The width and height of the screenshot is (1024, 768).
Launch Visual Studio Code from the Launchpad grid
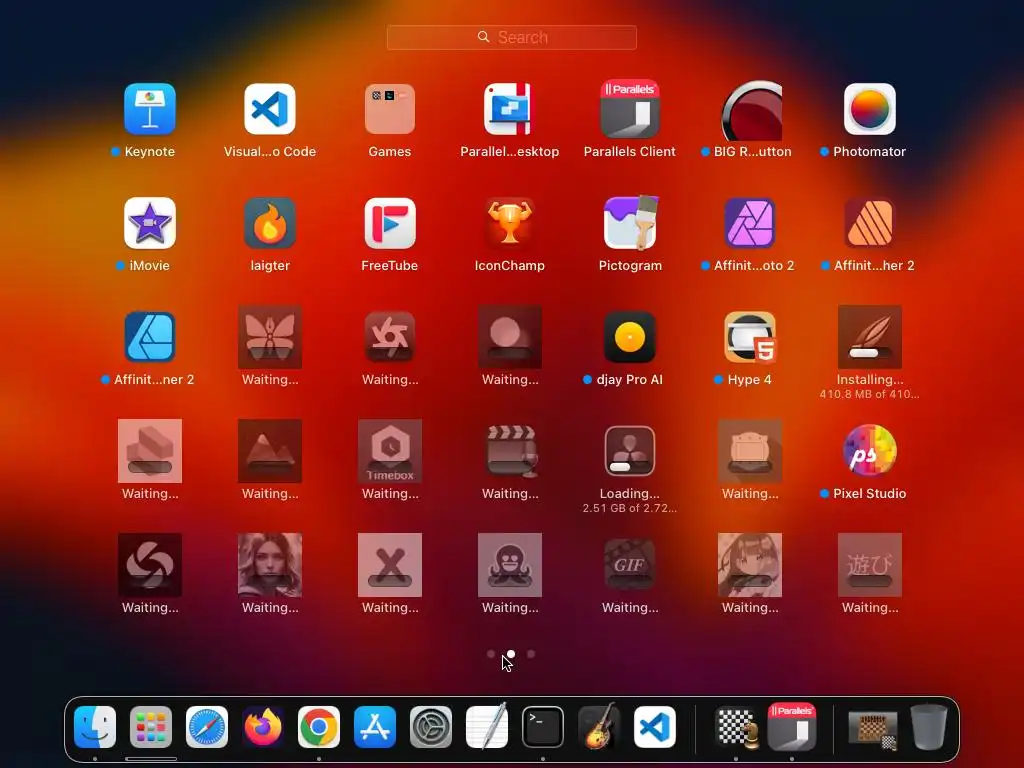(270, 109)
